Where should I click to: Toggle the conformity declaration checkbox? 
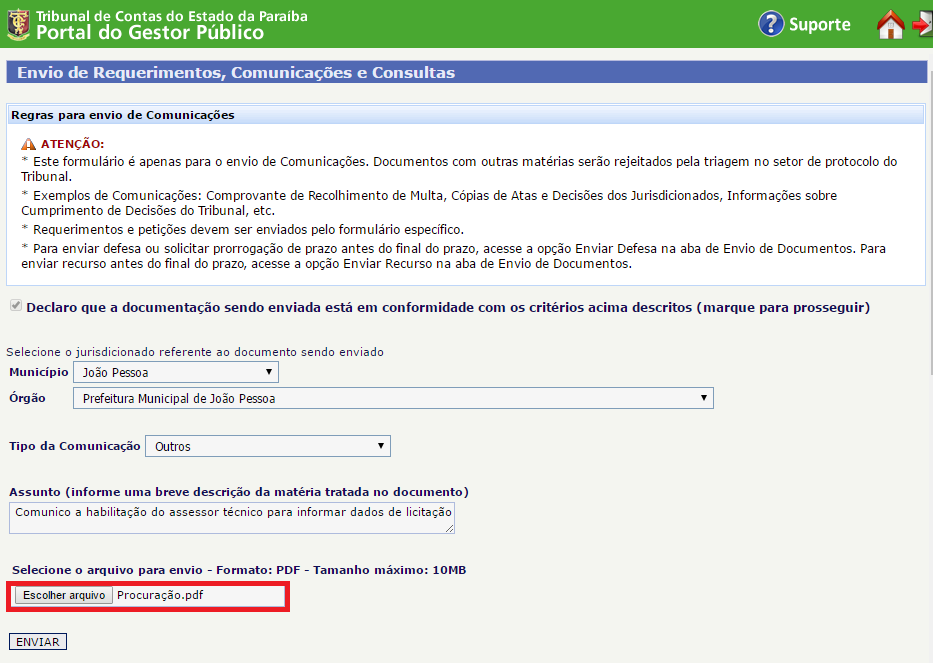[x=15, y=306]
